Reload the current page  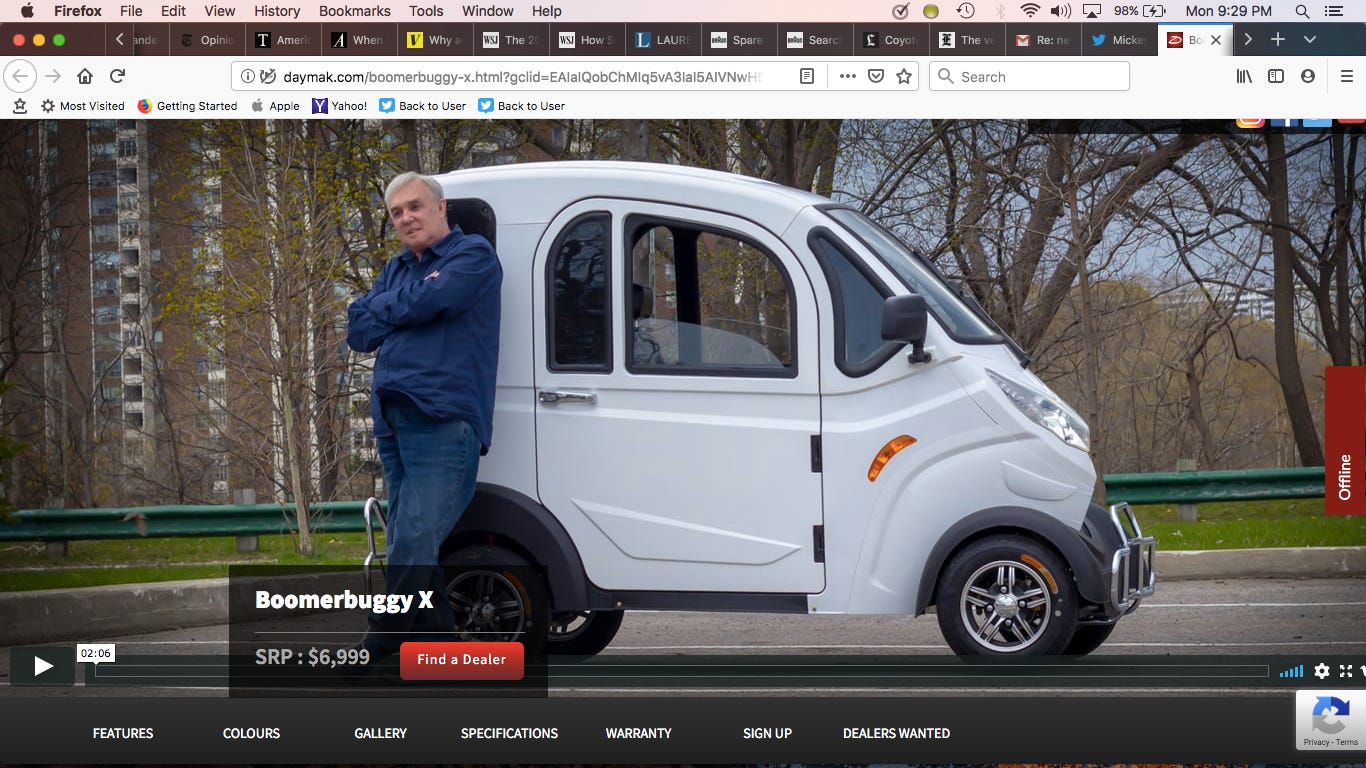coord(117,76)
